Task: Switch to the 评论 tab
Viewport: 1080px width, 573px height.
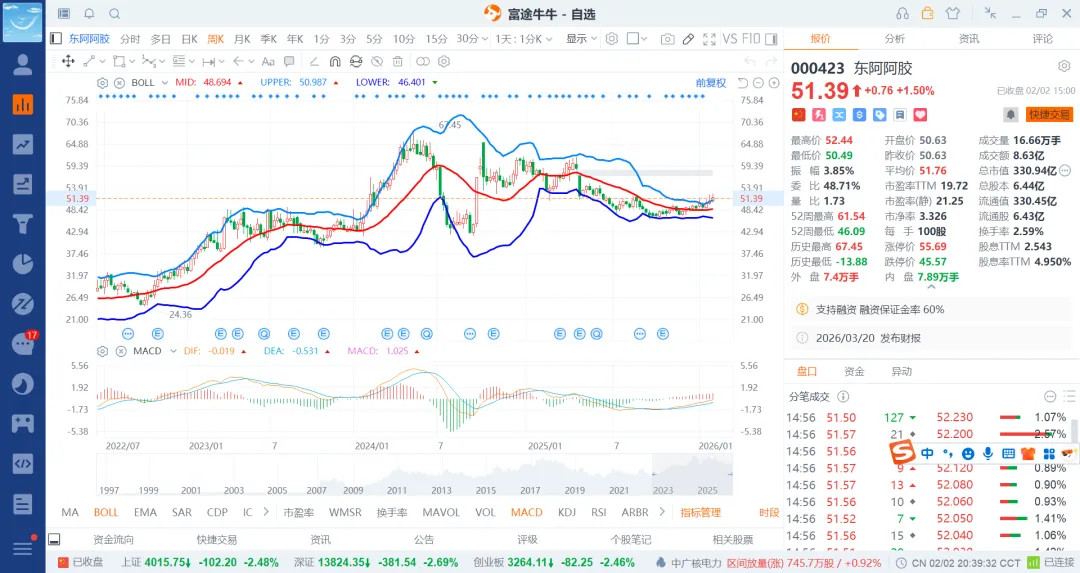Action: tap(1043, 39)
